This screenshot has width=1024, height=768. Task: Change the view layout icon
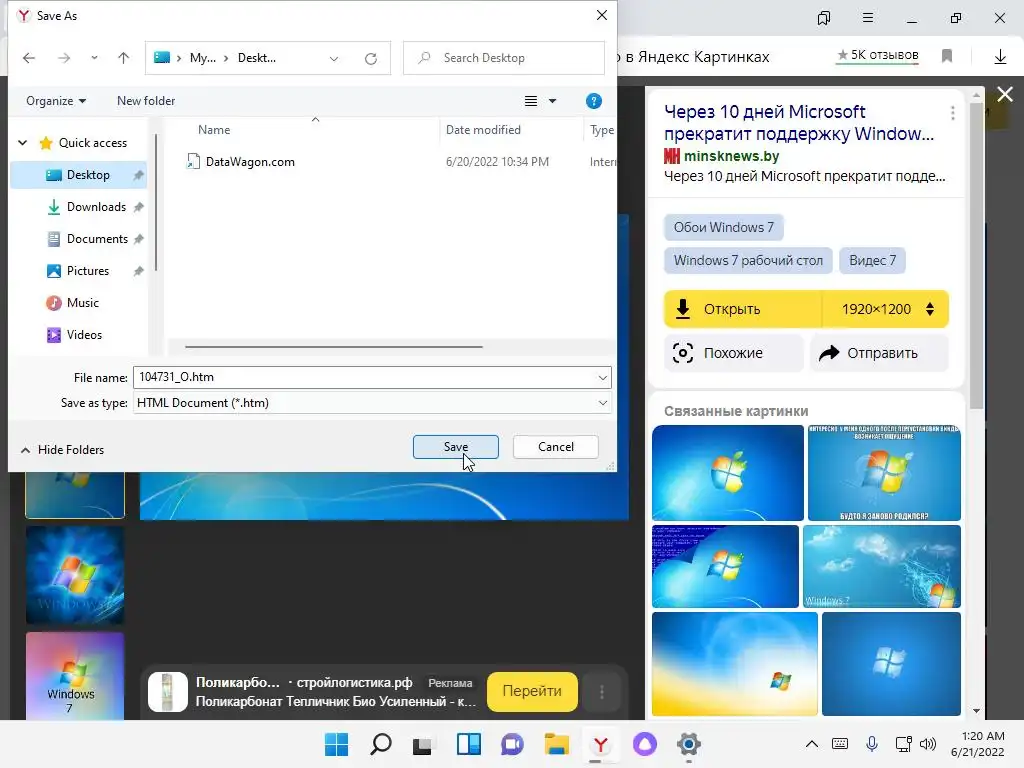(x=531, y=101)
